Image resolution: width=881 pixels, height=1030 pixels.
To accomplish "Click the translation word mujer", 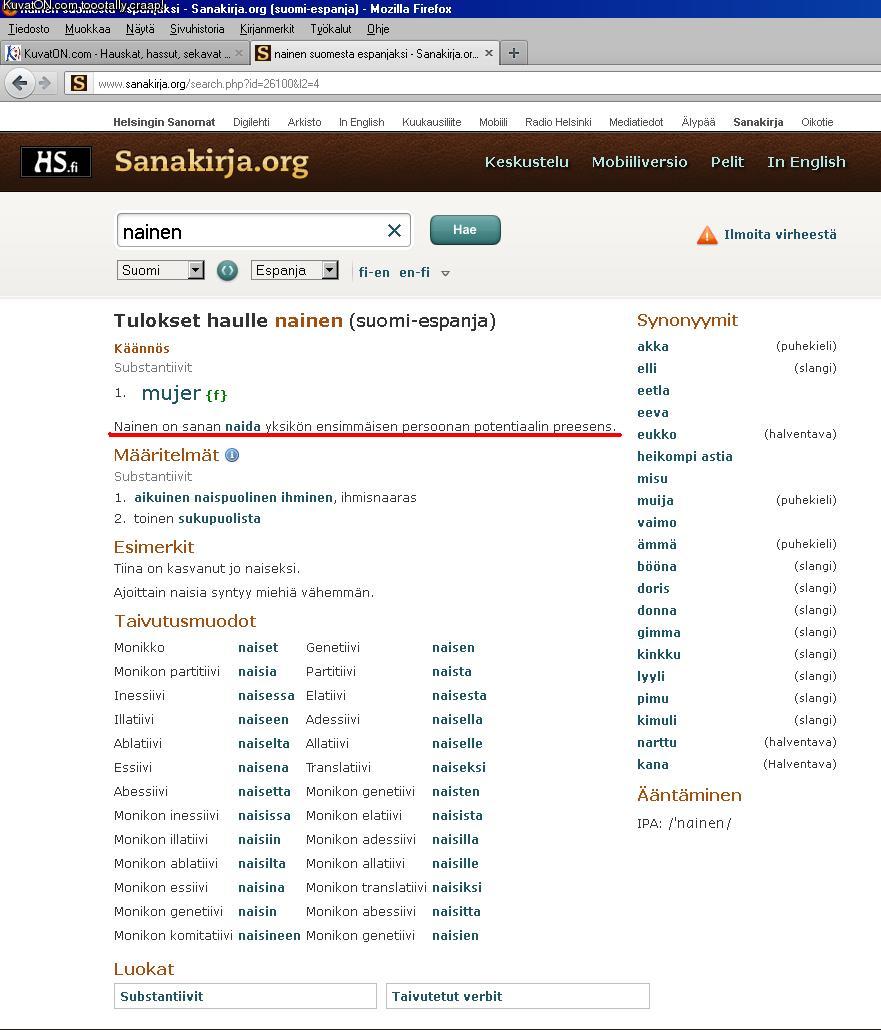I will tap(171, 393).
